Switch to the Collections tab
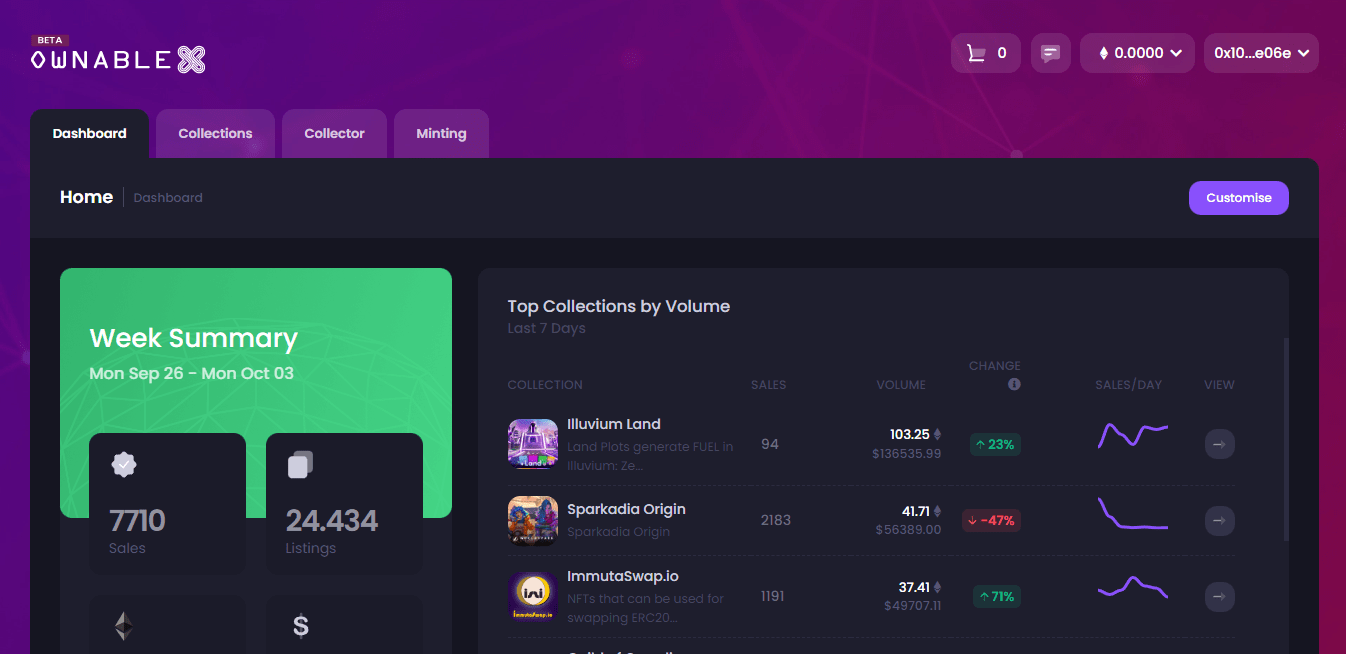Screen dimensions: 1346x654 coord(215,133)
